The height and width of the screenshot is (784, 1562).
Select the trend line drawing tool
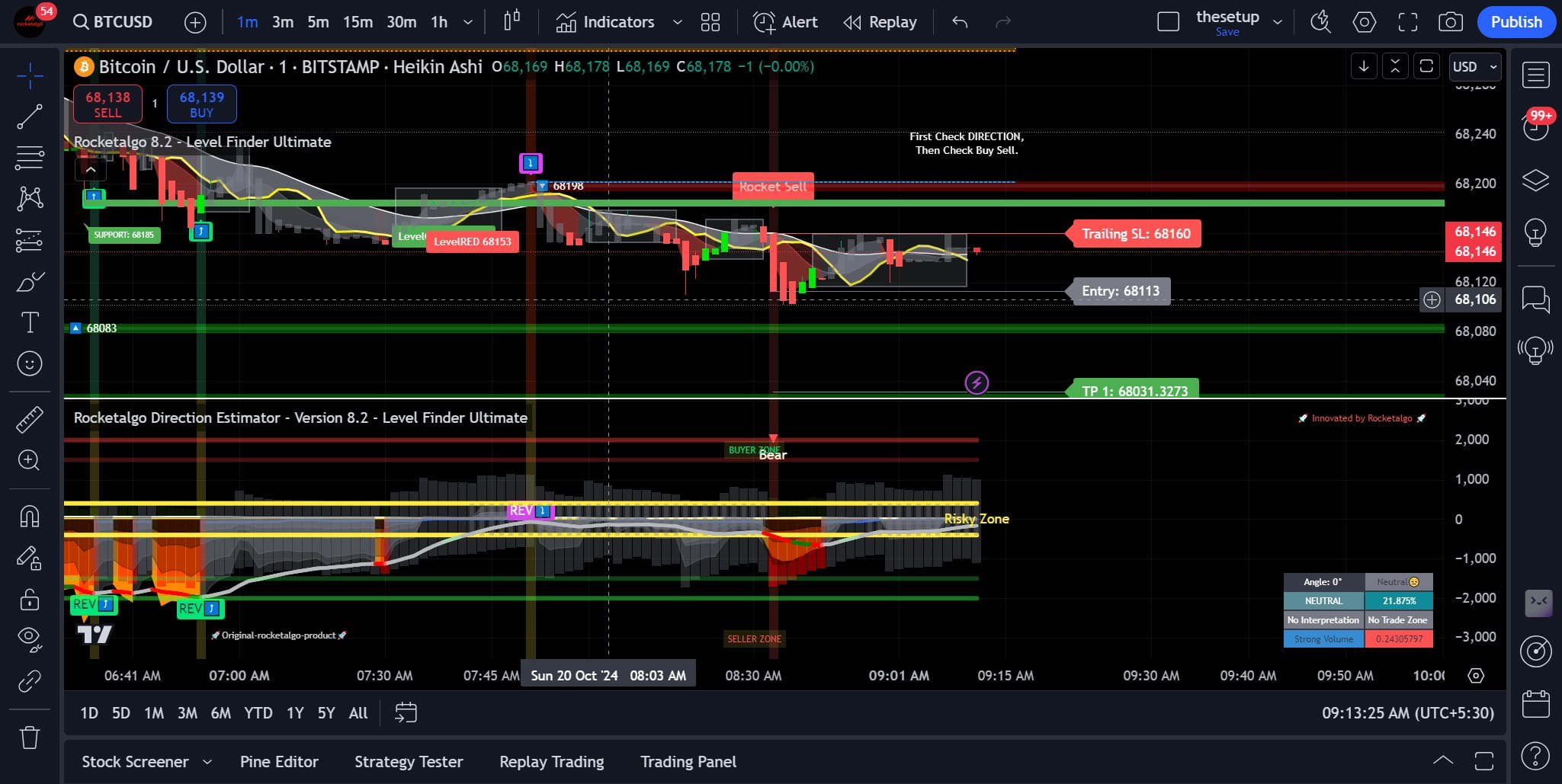(x=30, y=117)
